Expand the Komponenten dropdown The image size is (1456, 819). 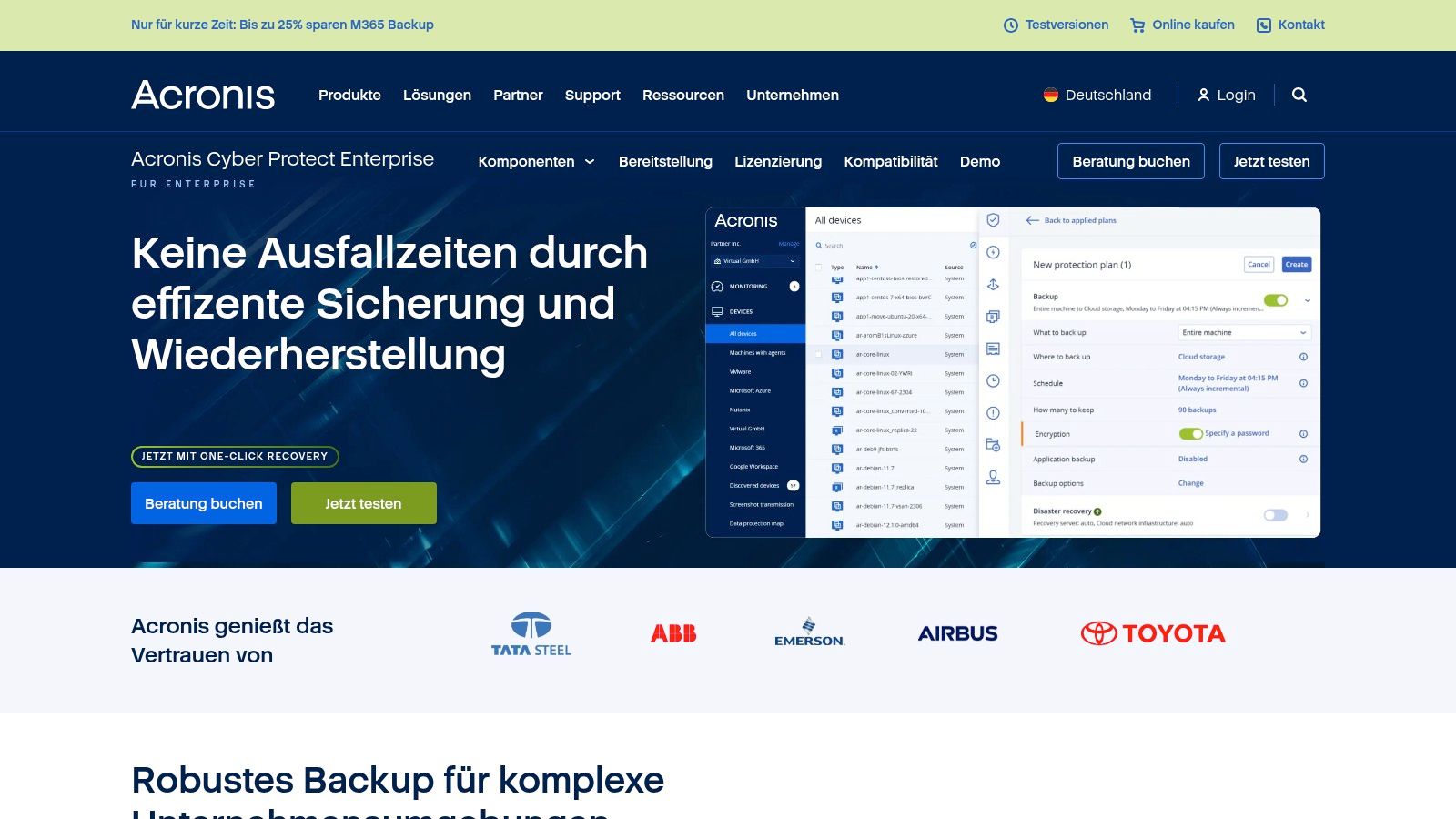pyautogui.click(x=537, y=161)
